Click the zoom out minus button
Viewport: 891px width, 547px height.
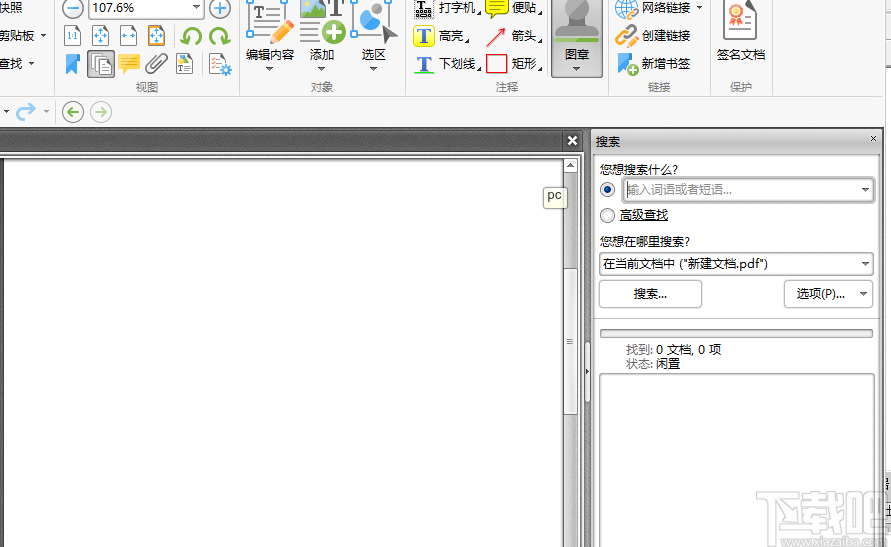(73, 9)
